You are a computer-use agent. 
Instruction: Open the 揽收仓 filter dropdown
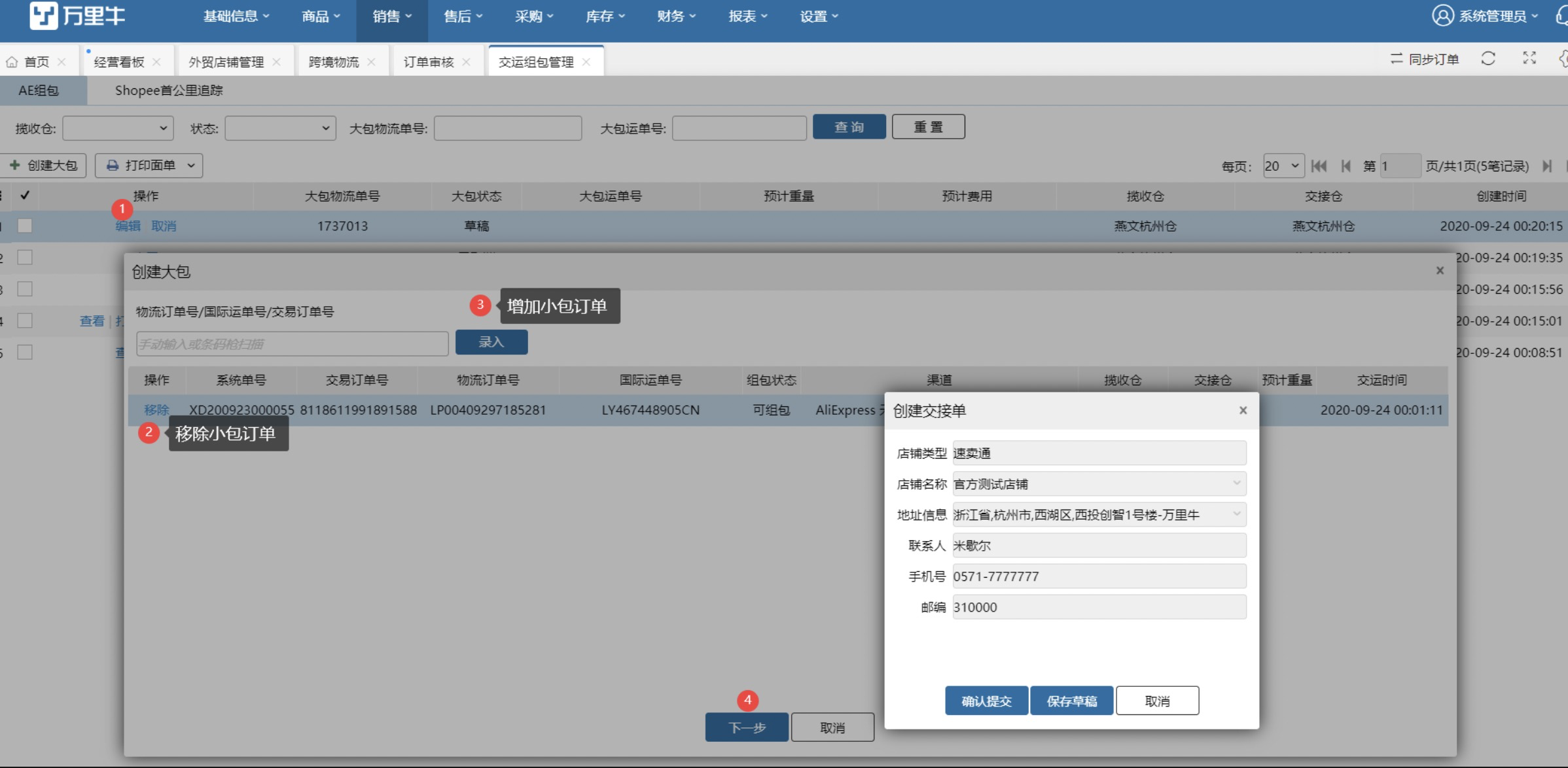tap(118, 128)
